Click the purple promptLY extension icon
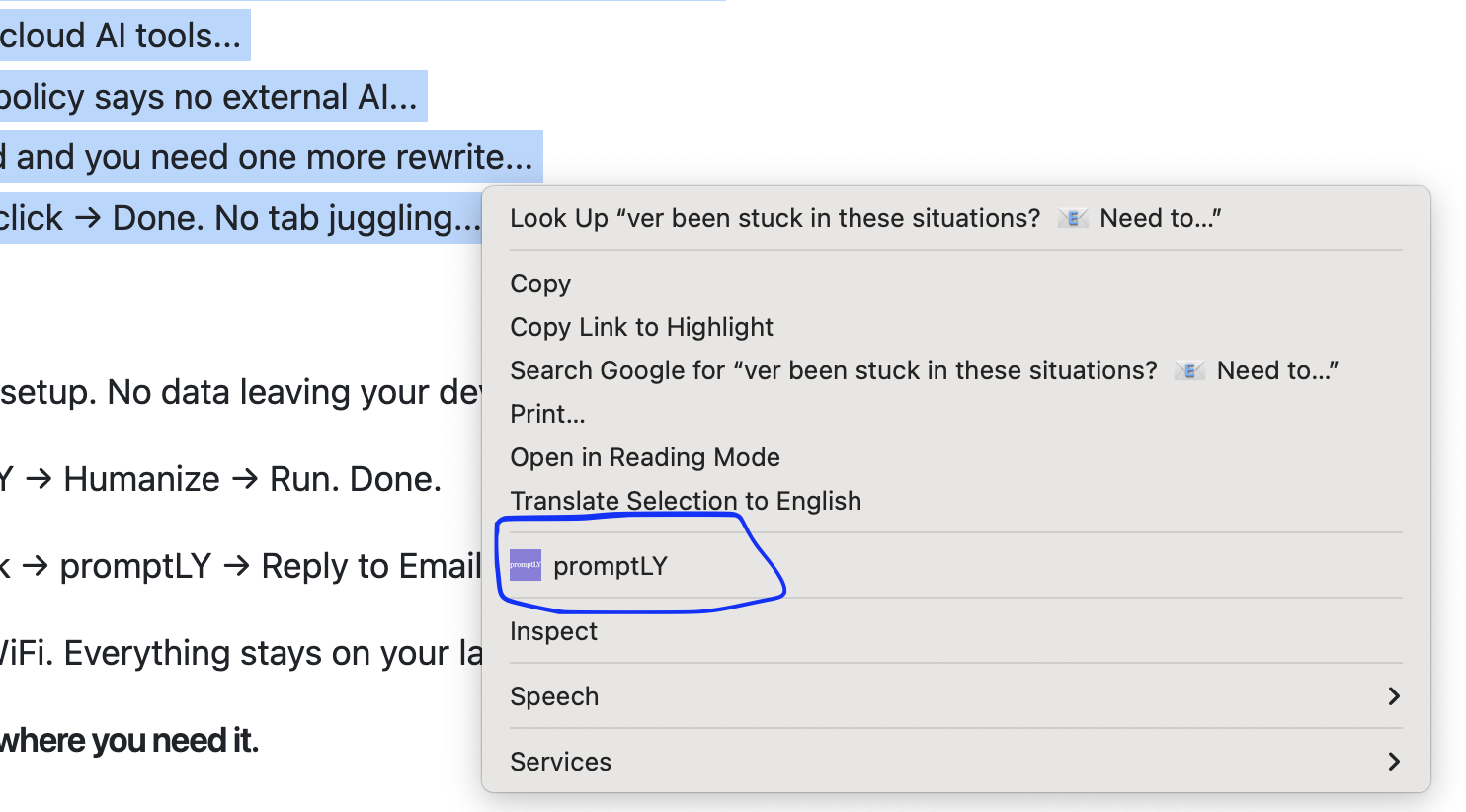 [x=526, y=565]
